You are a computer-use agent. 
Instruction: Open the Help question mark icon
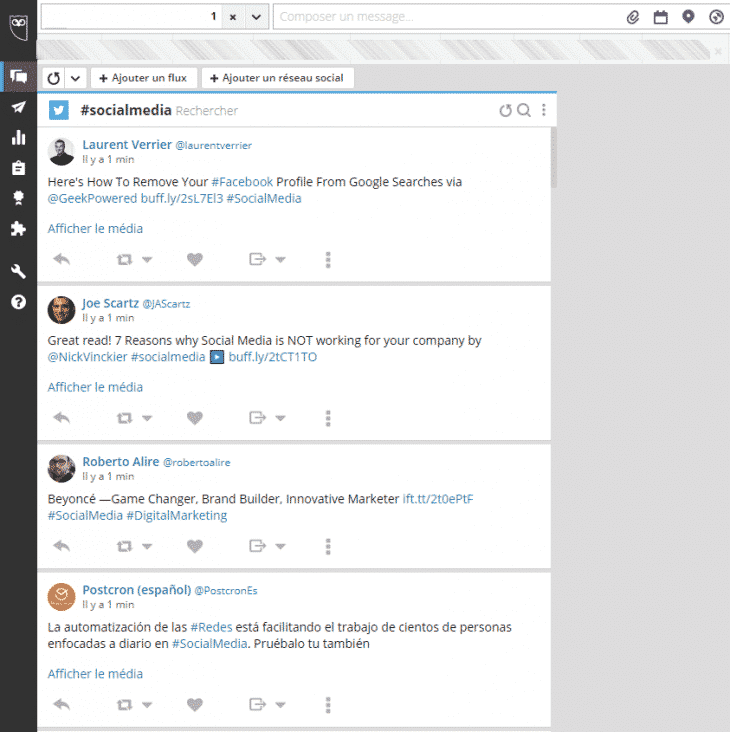pos(18,301)
